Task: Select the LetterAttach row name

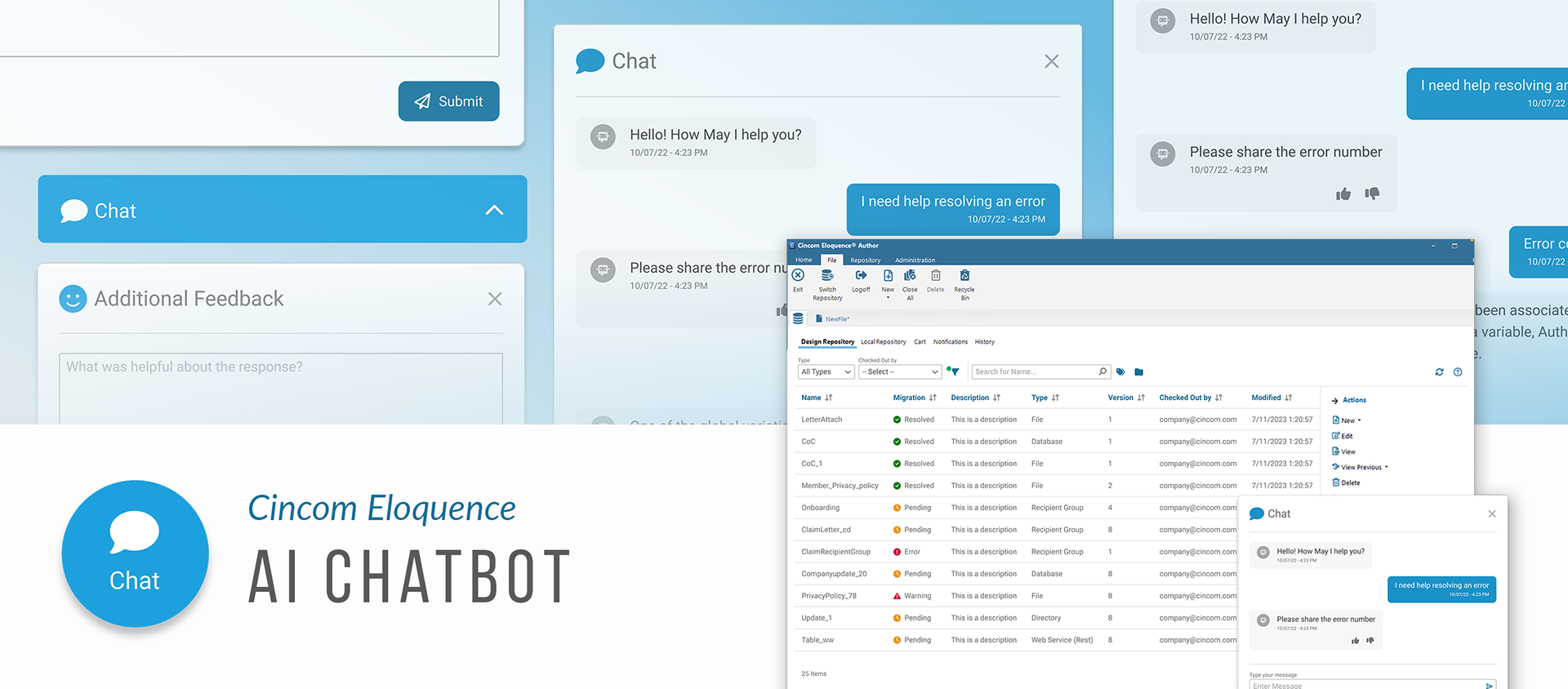Action: click(822, 420)
